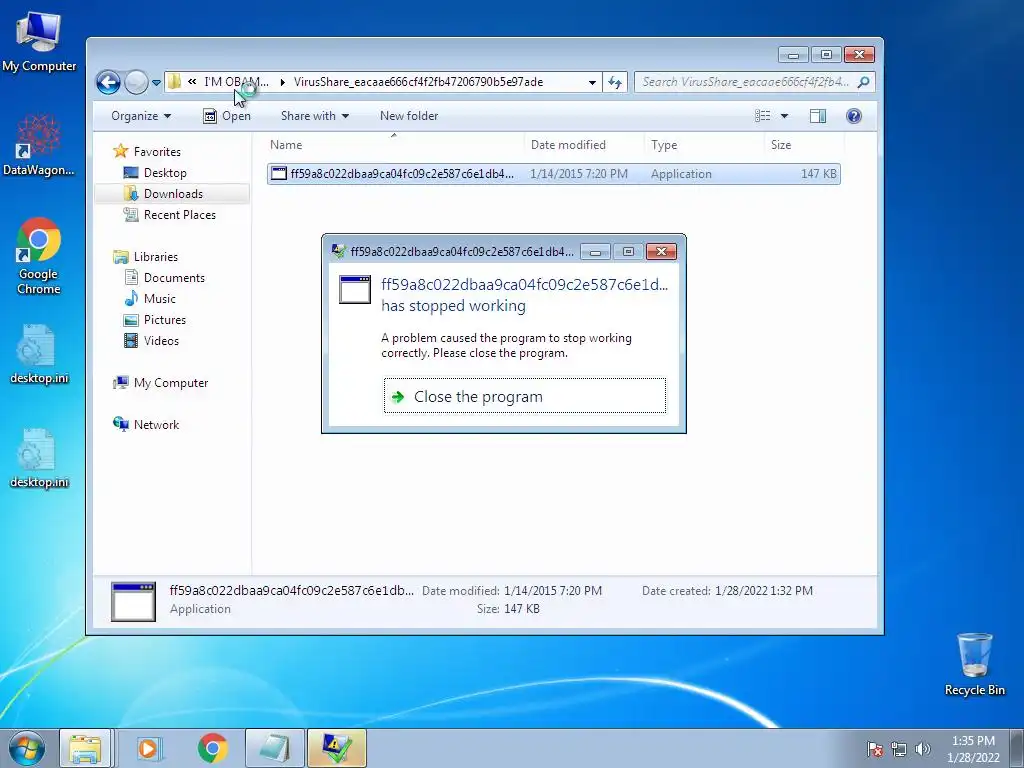Close the has stopped working dialog
The image size is (1024, 768).
click(x=661, y=251)
